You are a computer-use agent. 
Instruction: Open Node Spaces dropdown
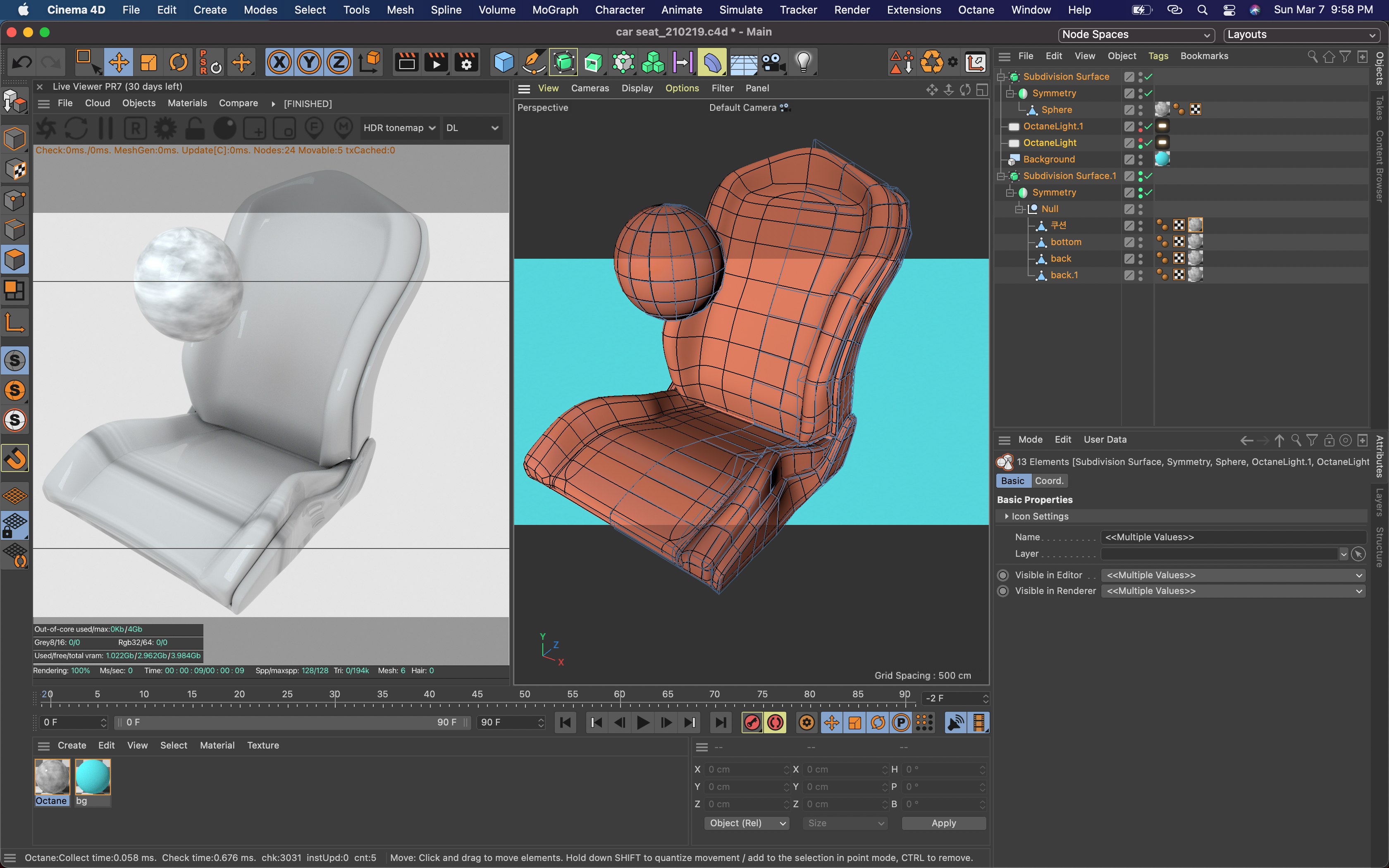pyautogui.click(x=1136, y=34)
